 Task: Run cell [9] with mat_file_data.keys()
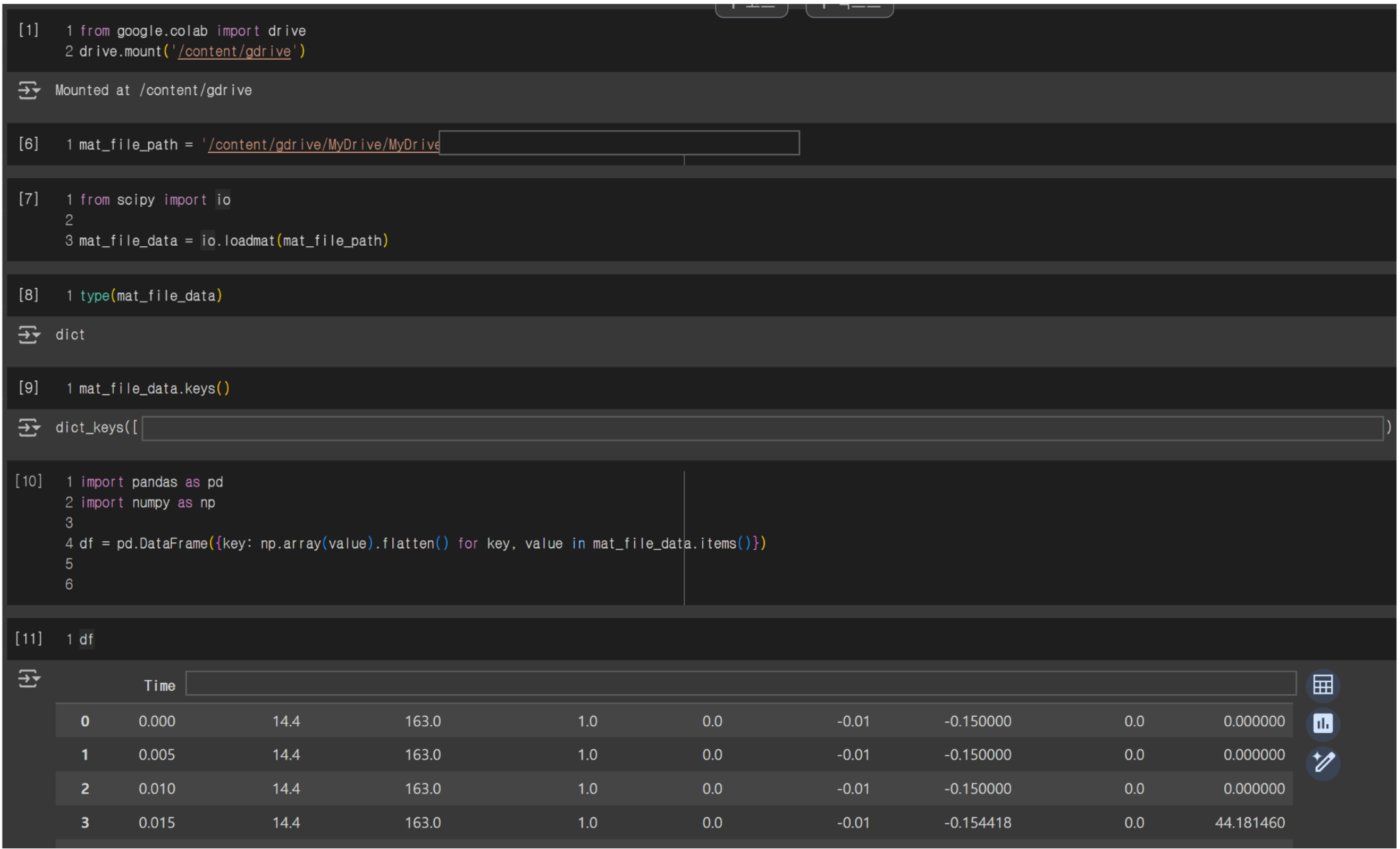click(28, 387)
